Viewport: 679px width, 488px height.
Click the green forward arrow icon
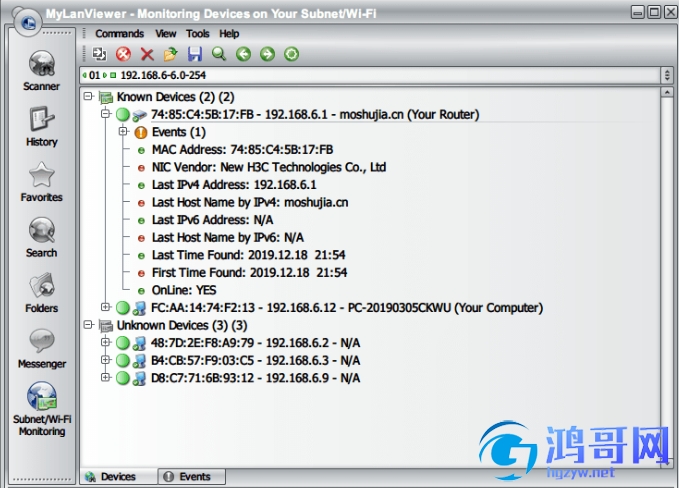267,54
